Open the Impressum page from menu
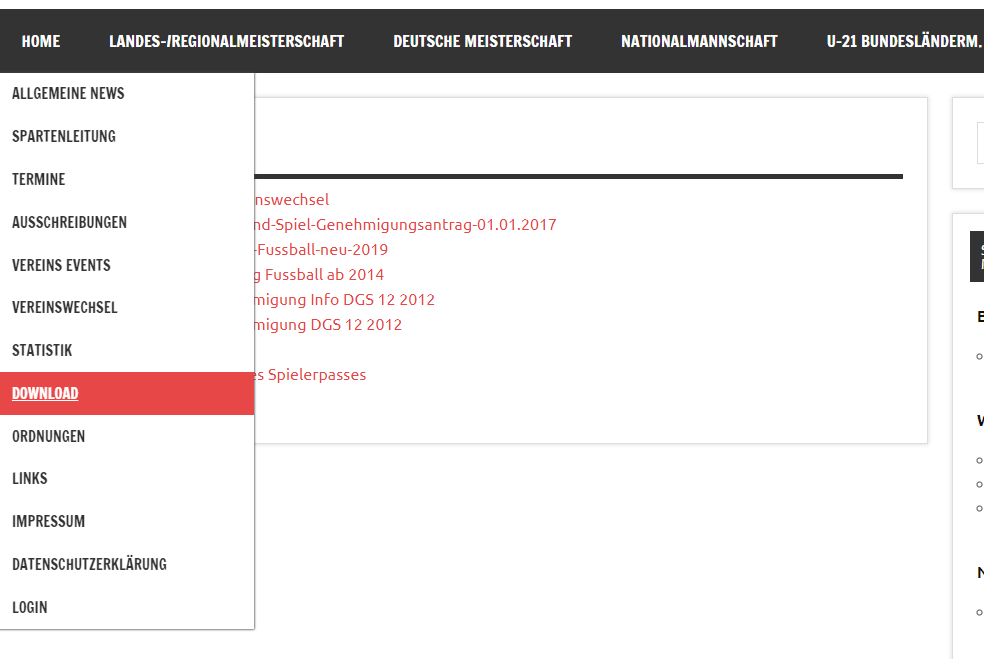Screen dimensions: 984x659 pyautogui.click(x=48, y=522)
